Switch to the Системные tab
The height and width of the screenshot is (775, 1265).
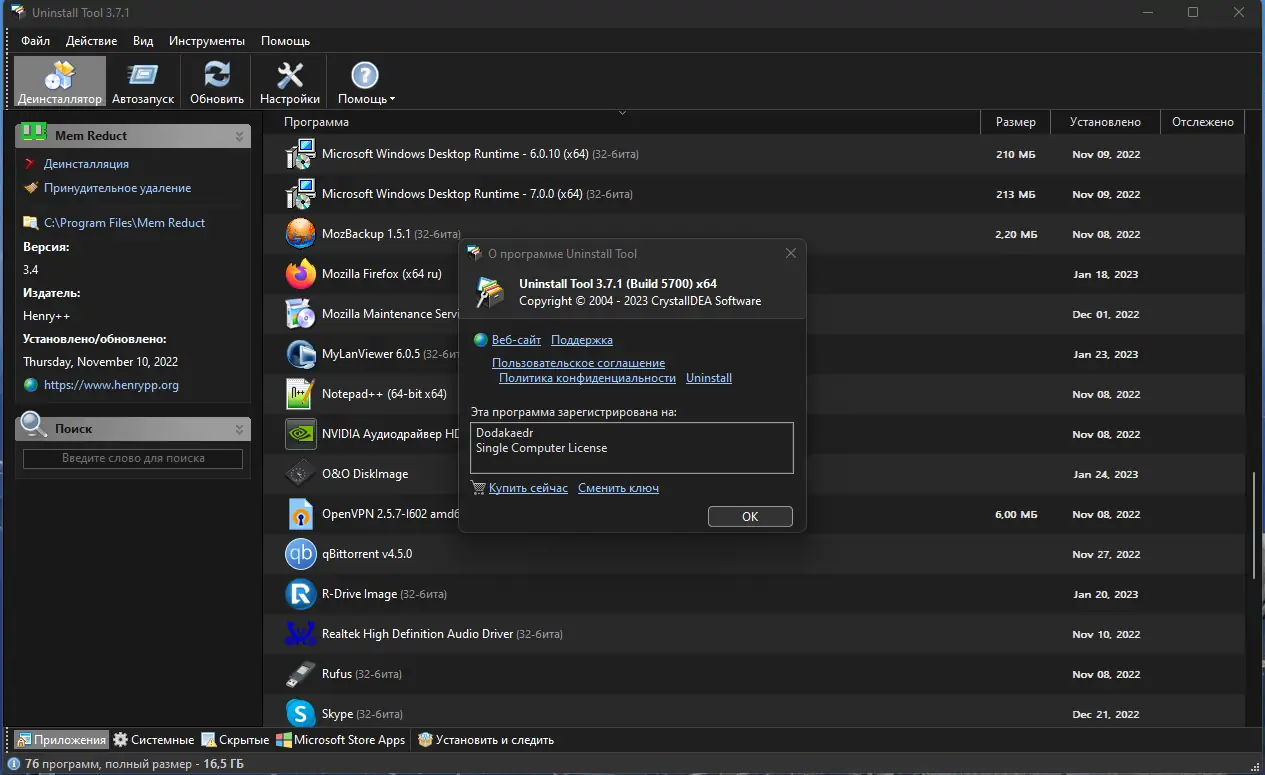coord(153,740)
